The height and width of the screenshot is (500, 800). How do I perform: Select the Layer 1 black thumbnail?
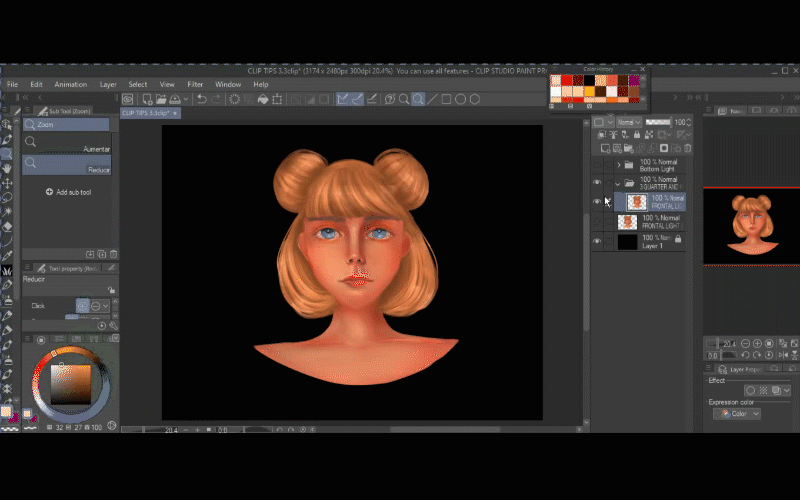pyautogui.click(x=627, y=241)
